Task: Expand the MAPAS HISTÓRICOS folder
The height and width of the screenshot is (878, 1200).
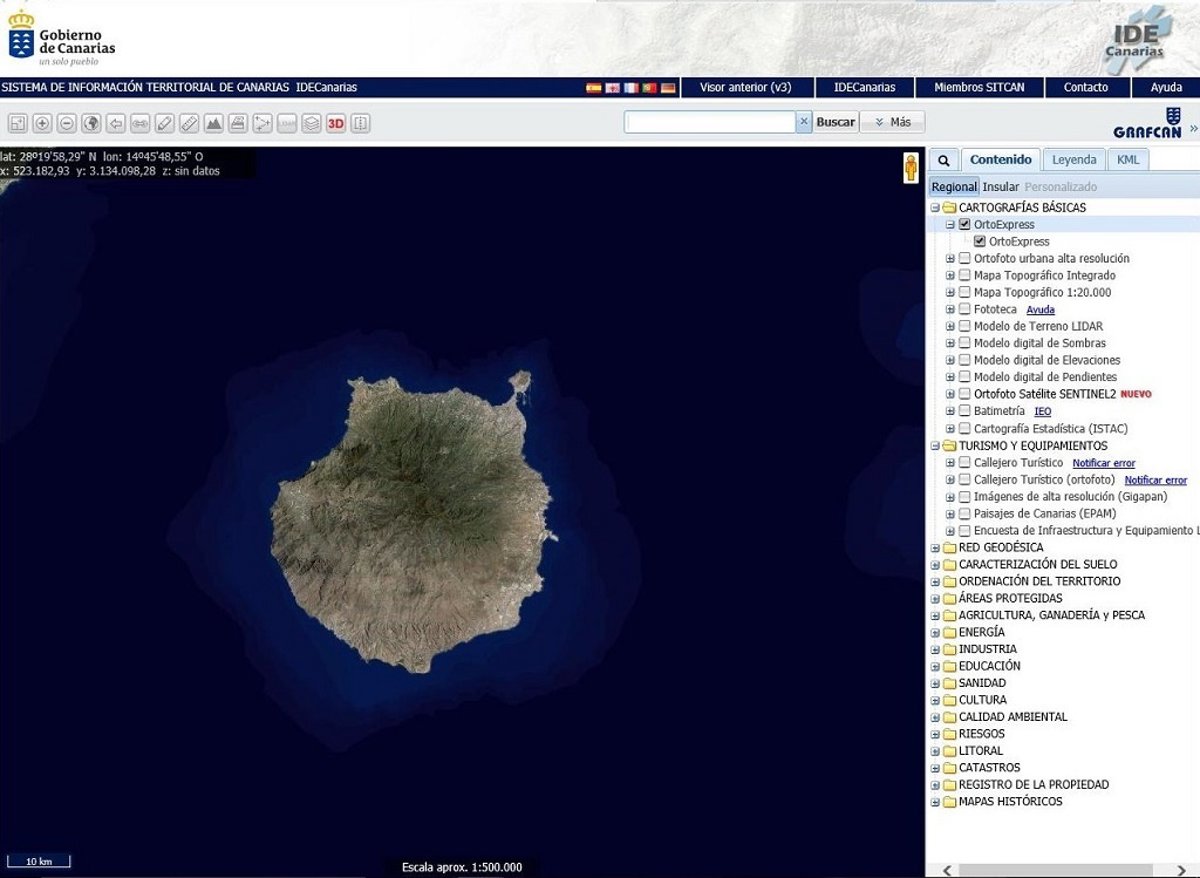Action: (x=936, y=803)
